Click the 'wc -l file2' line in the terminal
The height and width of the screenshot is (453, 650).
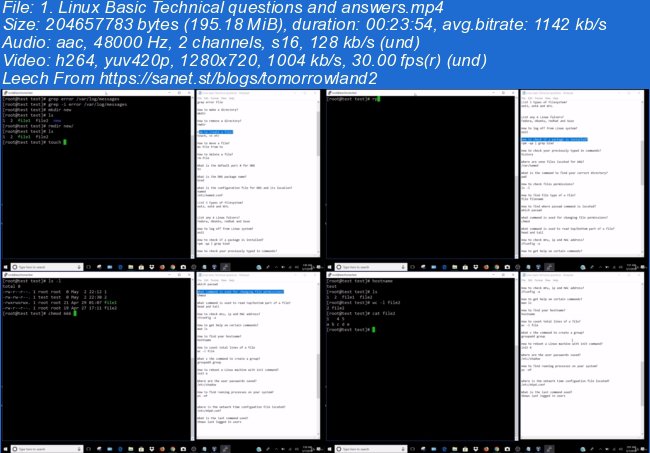tap(364, 303)
